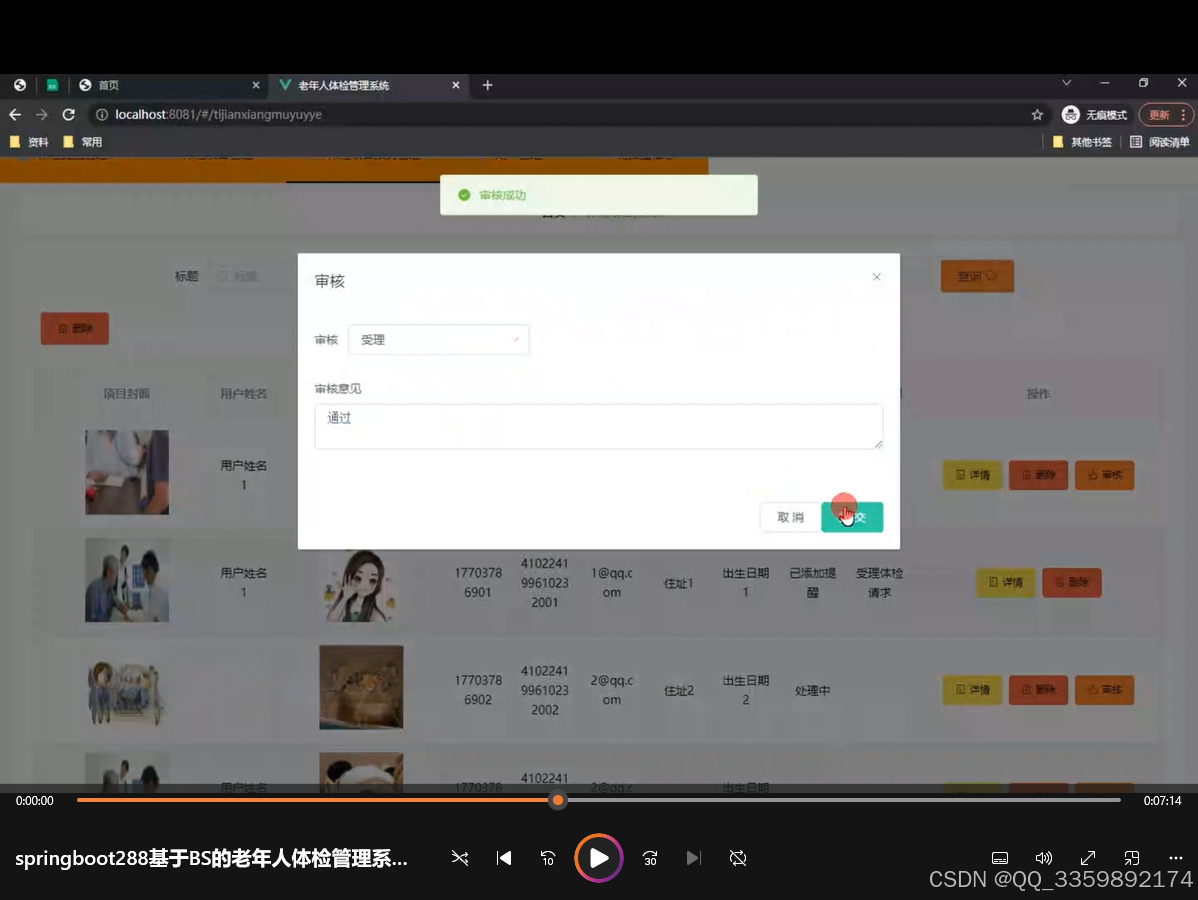Select the shuffle playback icon
The width and height of the screenshot is (1198, 900).
pyautogui.click(x=460, y=858)
